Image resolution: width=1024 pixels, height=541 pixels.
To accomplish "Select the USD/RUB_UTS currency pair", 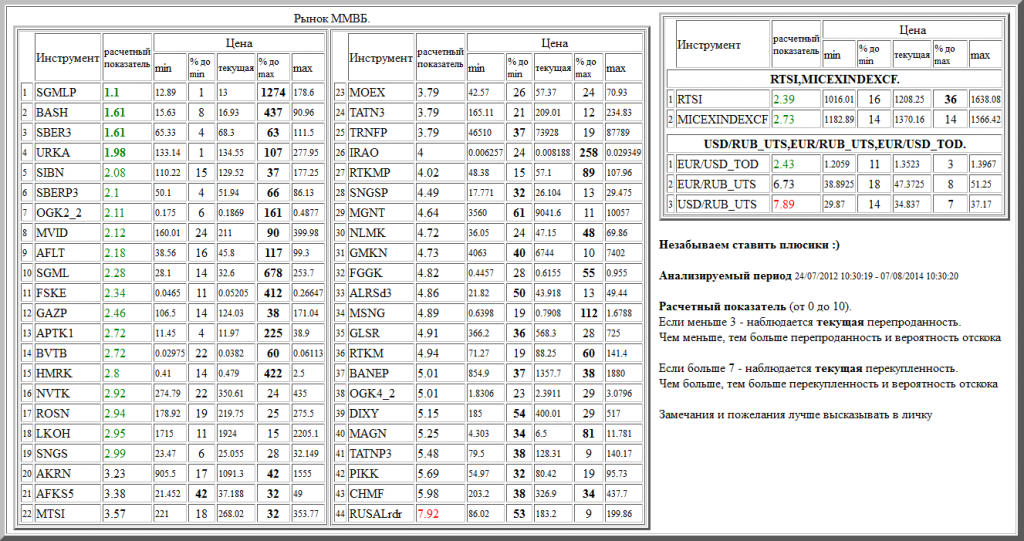I will coord(716,205).
